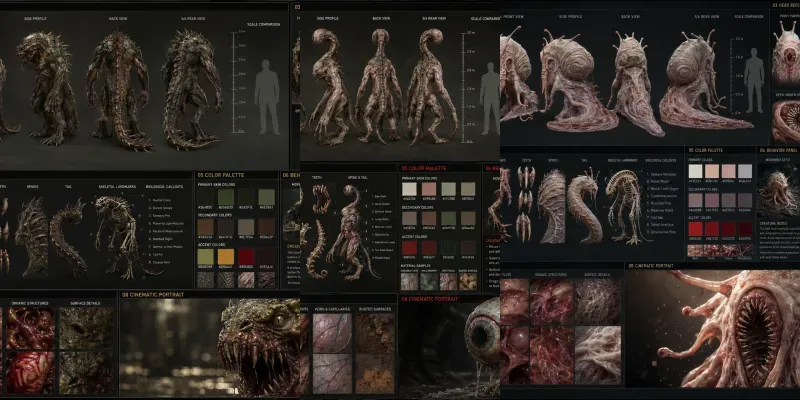The height and width of the screenshot is (400, 800).
Task: Open the open-jaw teeth render on the eyeball creature sheet
Action: click(x=322, y=199)
